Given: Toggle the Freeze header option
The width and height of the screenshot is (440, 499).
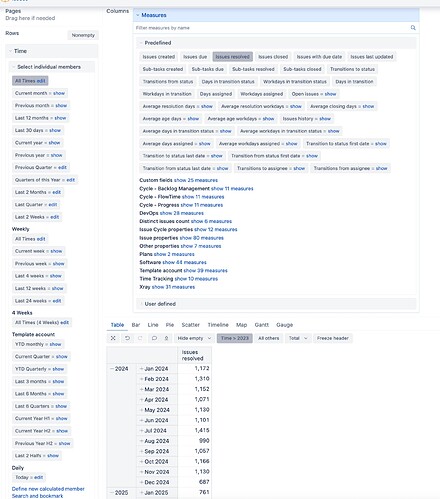Looking at the screenshot, I should click(x=333, y=338).
